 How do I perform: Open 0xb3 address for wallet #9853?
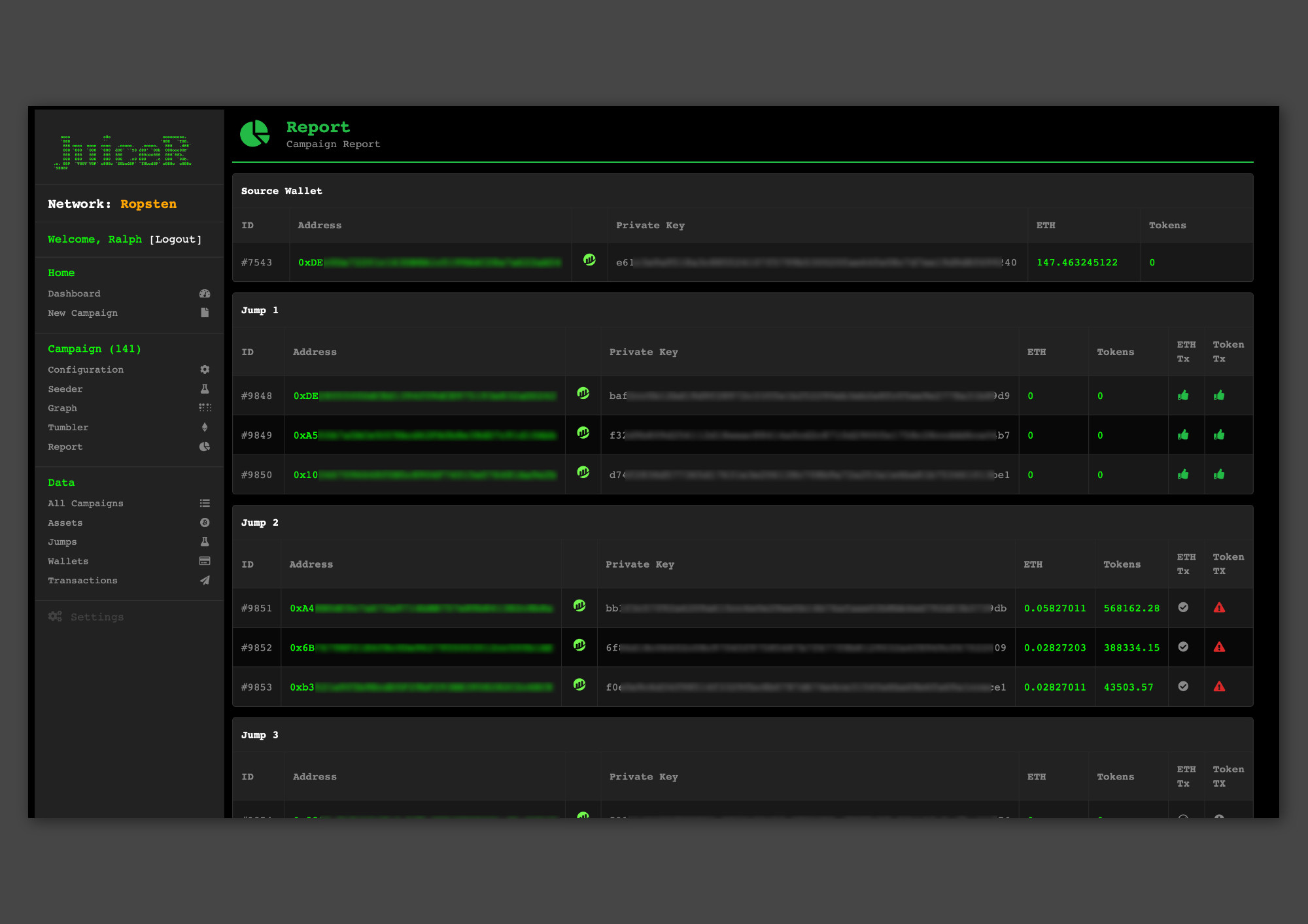point(421,687)
